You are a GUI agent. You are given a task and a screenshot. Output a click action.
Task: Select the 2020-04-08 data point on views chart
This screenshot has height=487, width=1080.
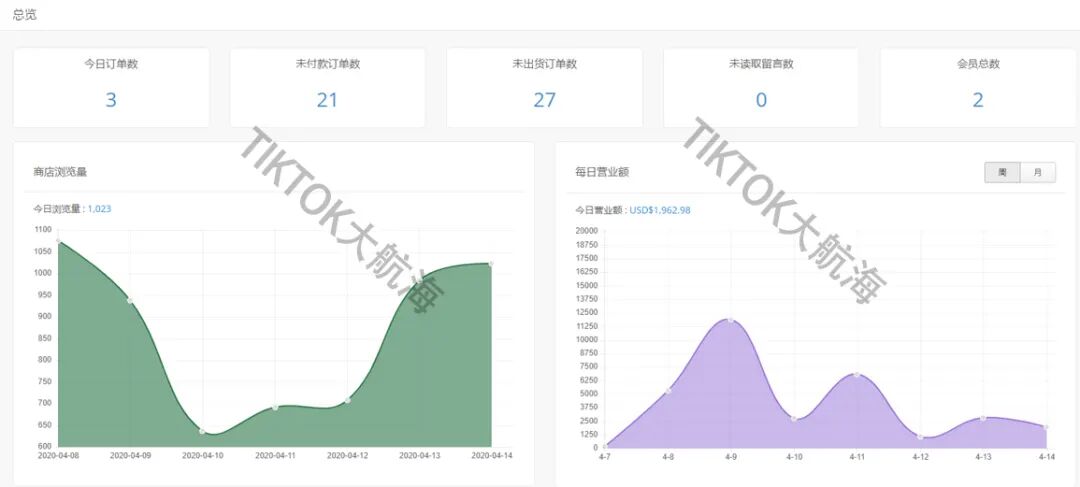point(59,241)
